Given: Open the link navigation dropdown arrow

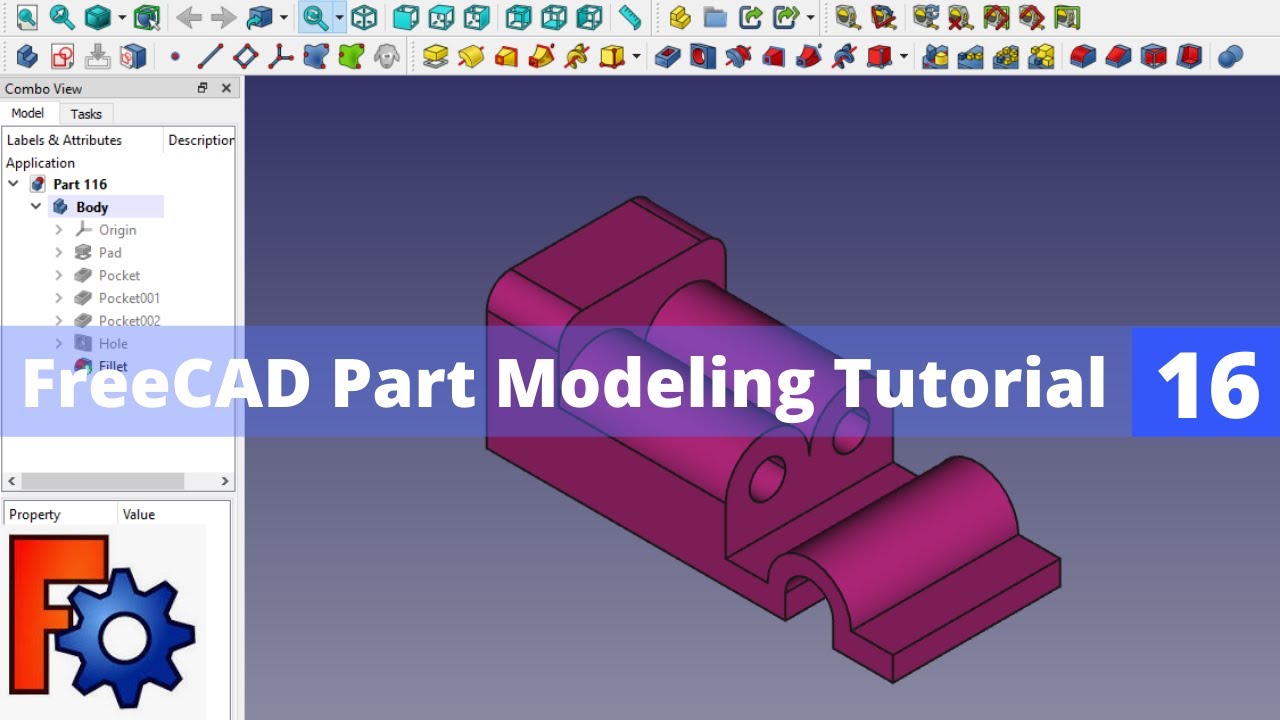Looking at the screenshot, I should (x=284, y=17).
